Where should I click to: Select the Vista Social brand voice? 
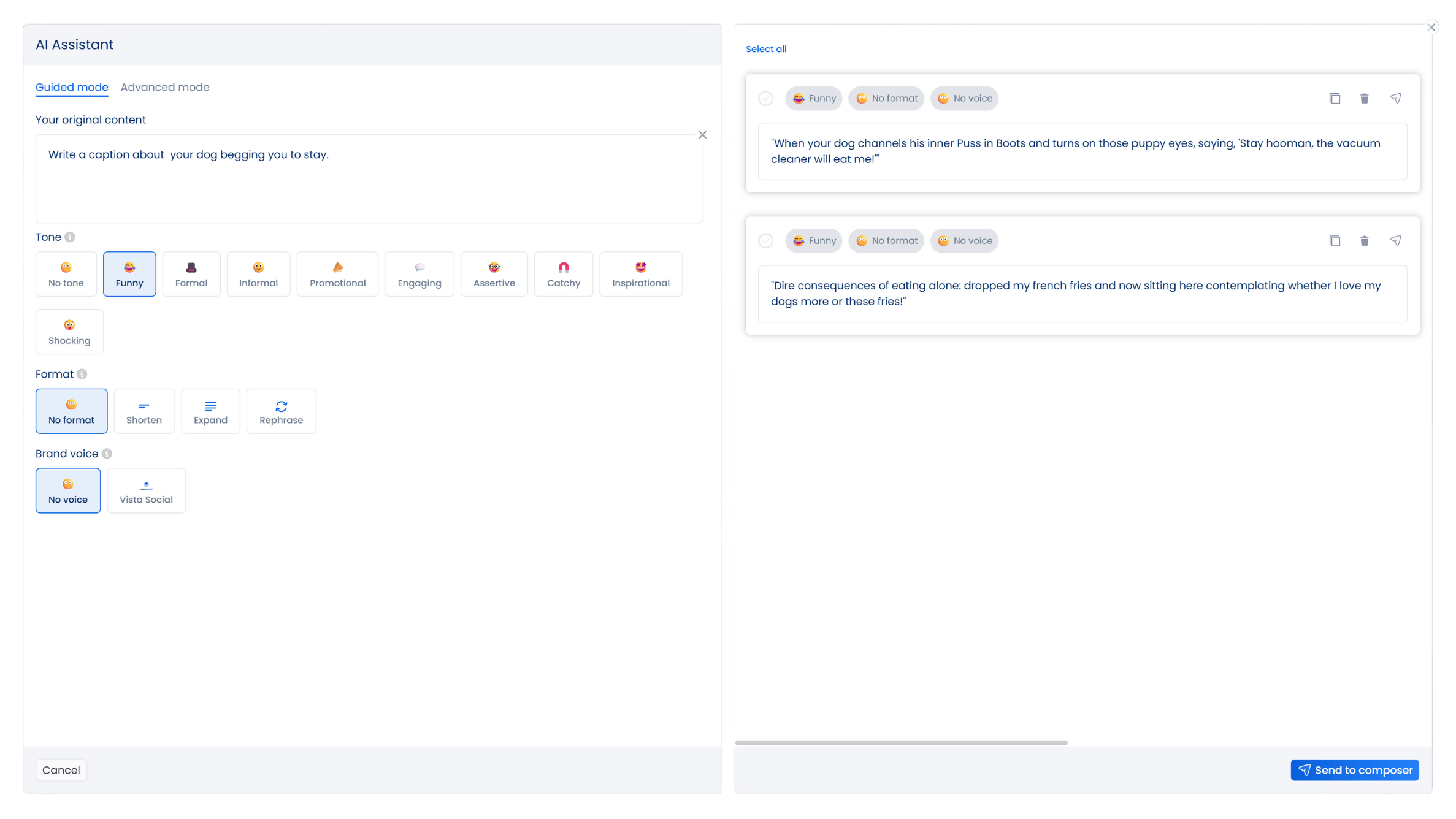pyautogui.click(x=146, y=491)
